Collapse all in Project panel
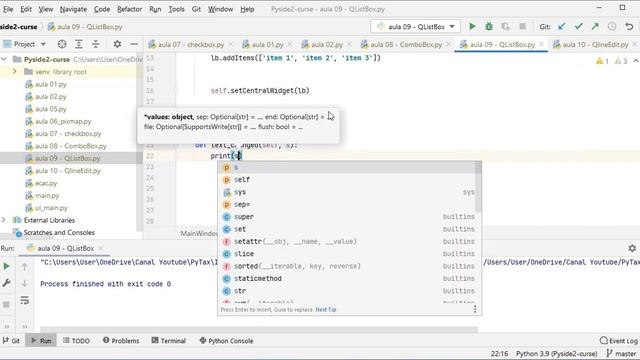The image size is (640, 360). (x=96, y=44)
